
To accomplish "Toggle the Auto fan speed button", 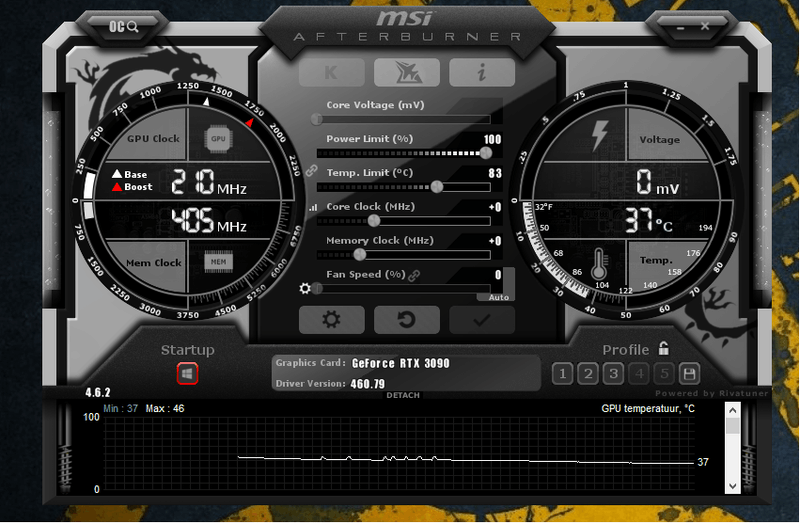I will pyautogui.click(x=498, y=297).
